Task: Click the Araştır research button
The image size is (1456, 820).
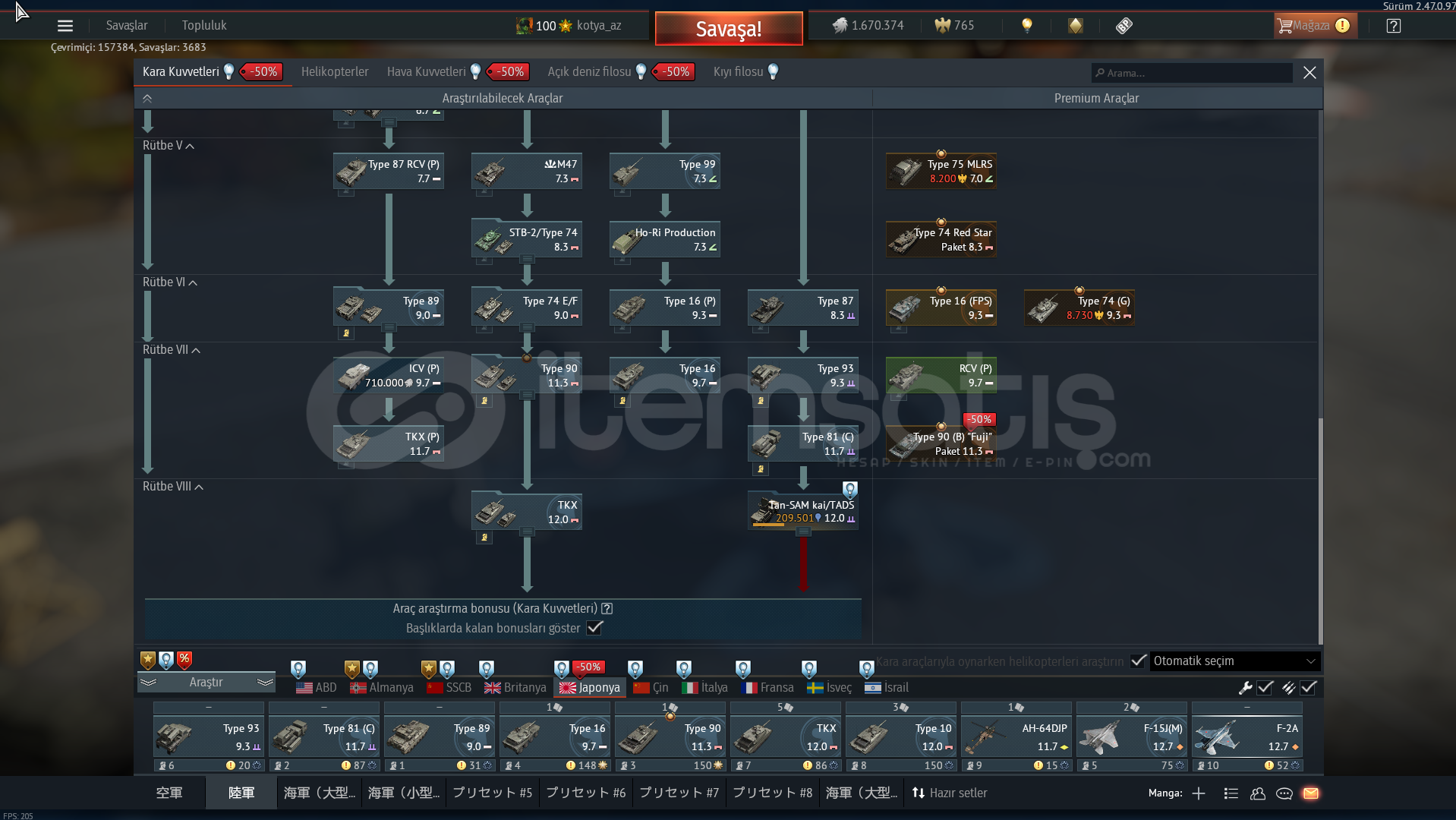Action: click(206, 683)
